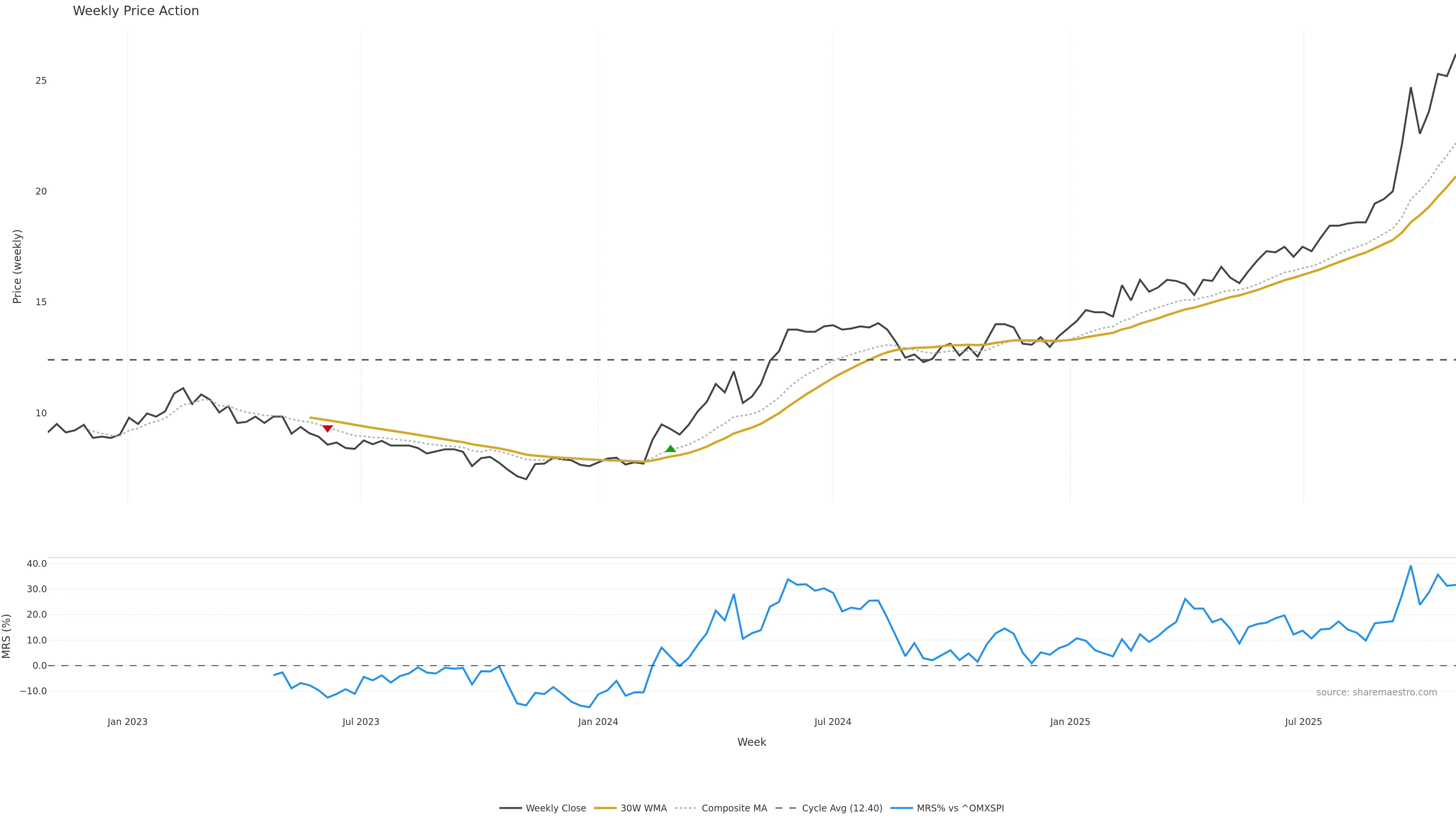Click the red down-triangle marker
The width and height of the screenshot is (1456, 819).
(x=327, y=428)
